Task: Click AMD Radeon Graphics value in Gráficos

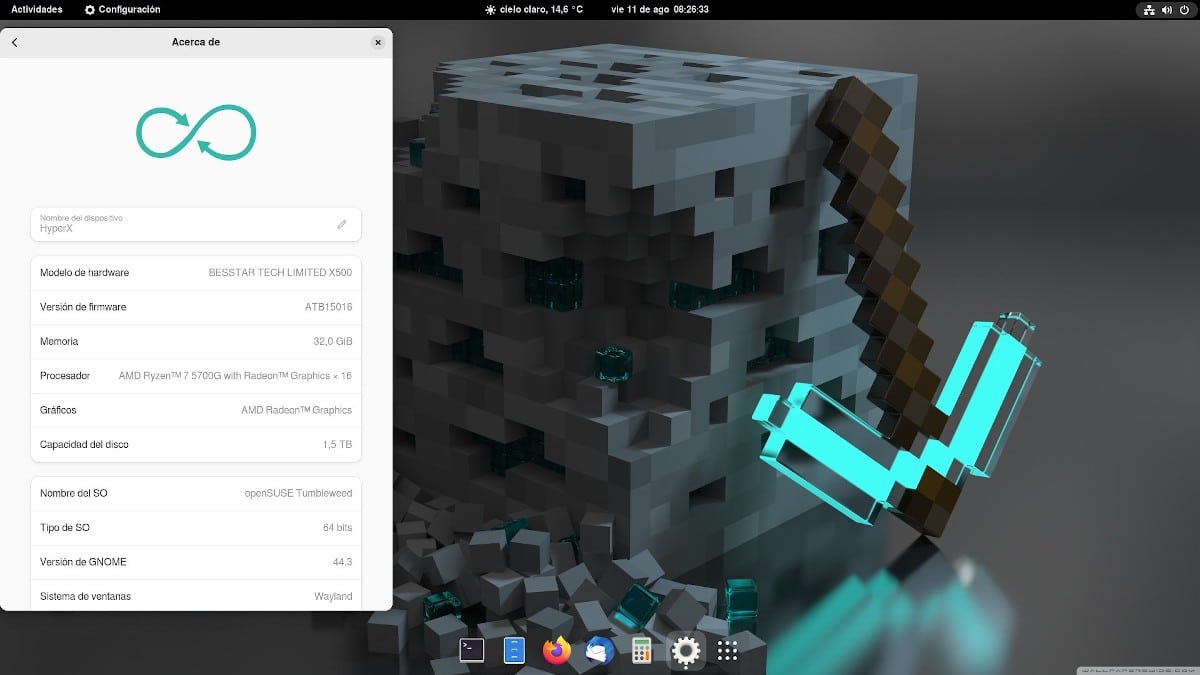Action: click(297, 410)
